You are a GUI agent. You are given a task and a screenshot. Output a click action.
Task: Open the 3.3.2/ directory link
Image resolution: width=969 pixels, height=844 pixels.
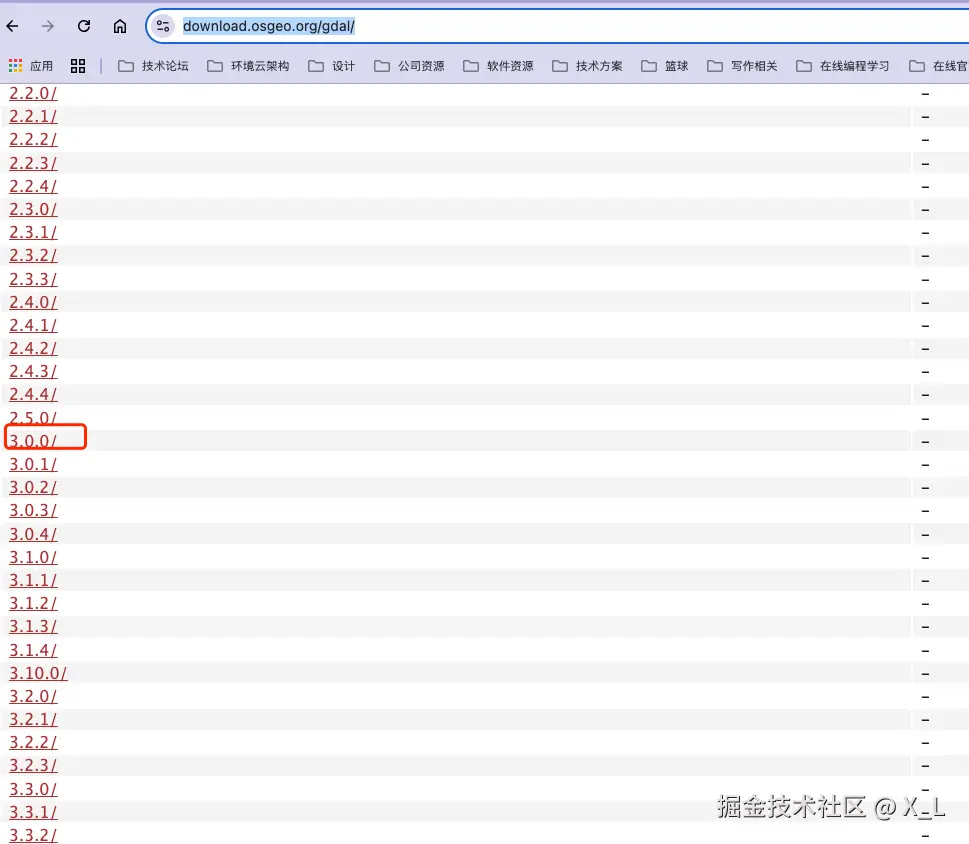(x=33, y=835)
